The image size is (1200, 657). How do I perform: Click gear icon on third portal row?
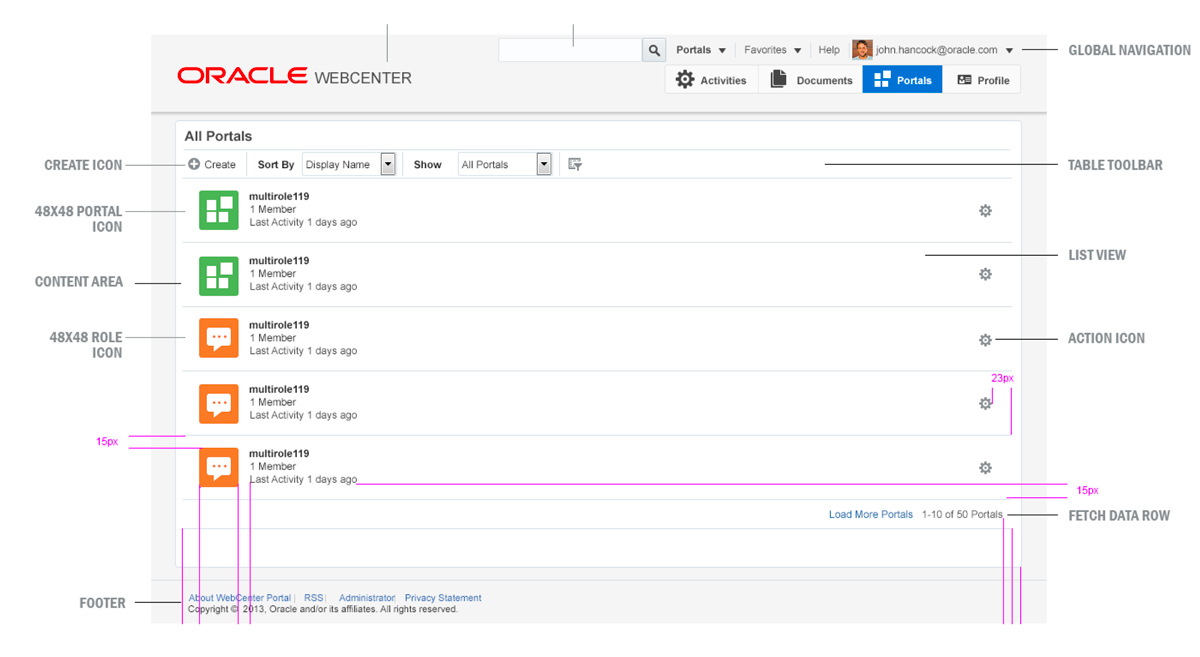985,340
